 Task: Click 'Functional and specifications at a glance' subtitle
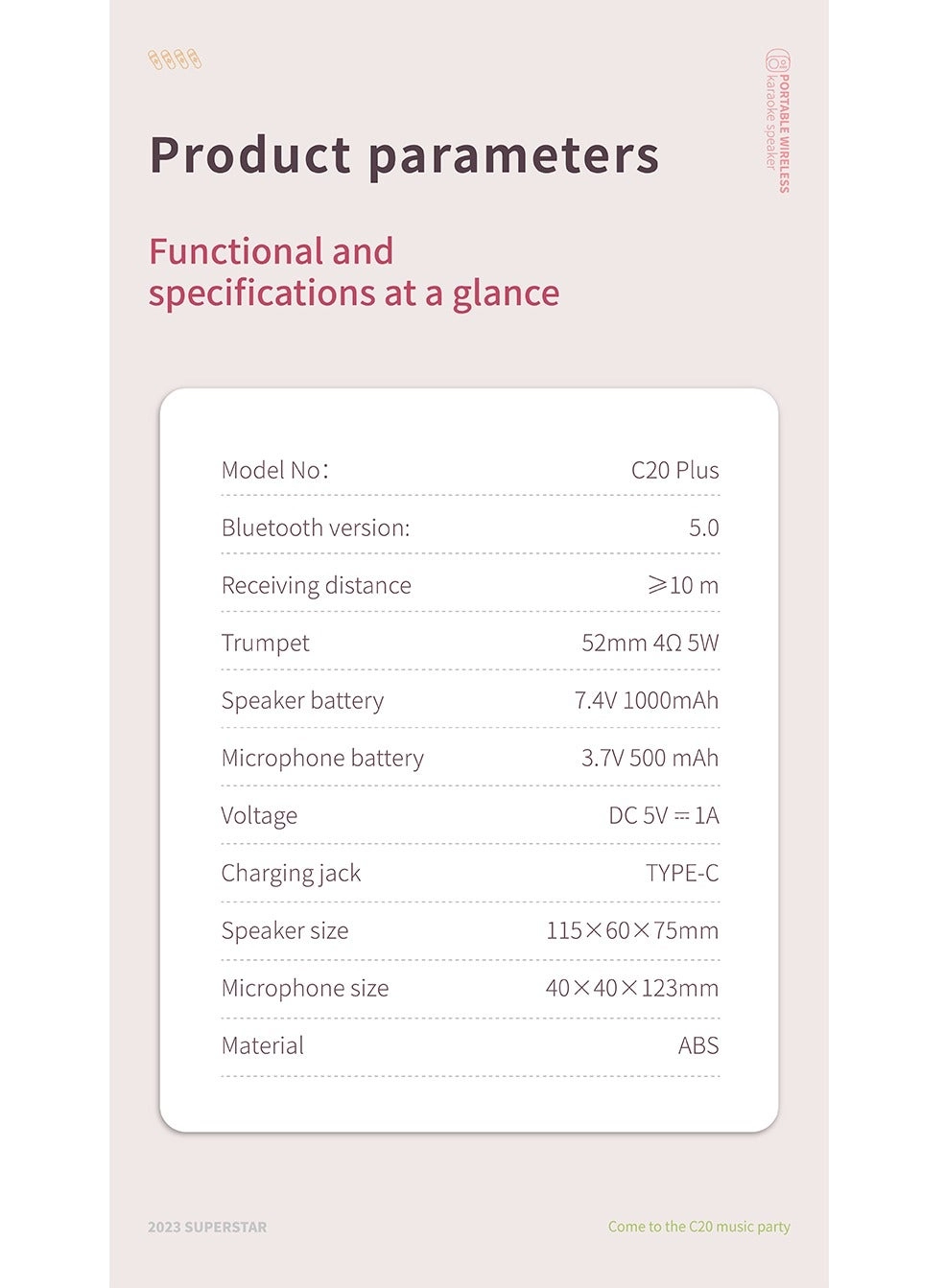353,272
